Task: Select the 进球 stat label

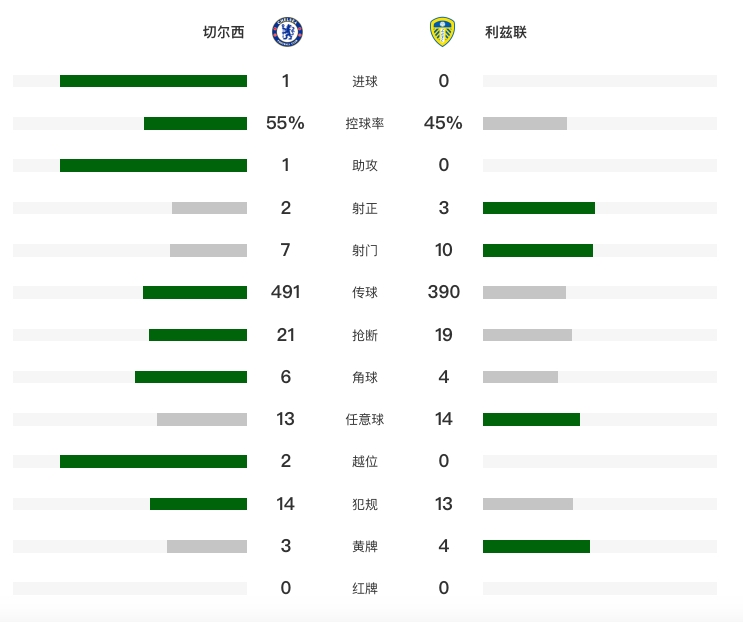Action: click(365, 81)
